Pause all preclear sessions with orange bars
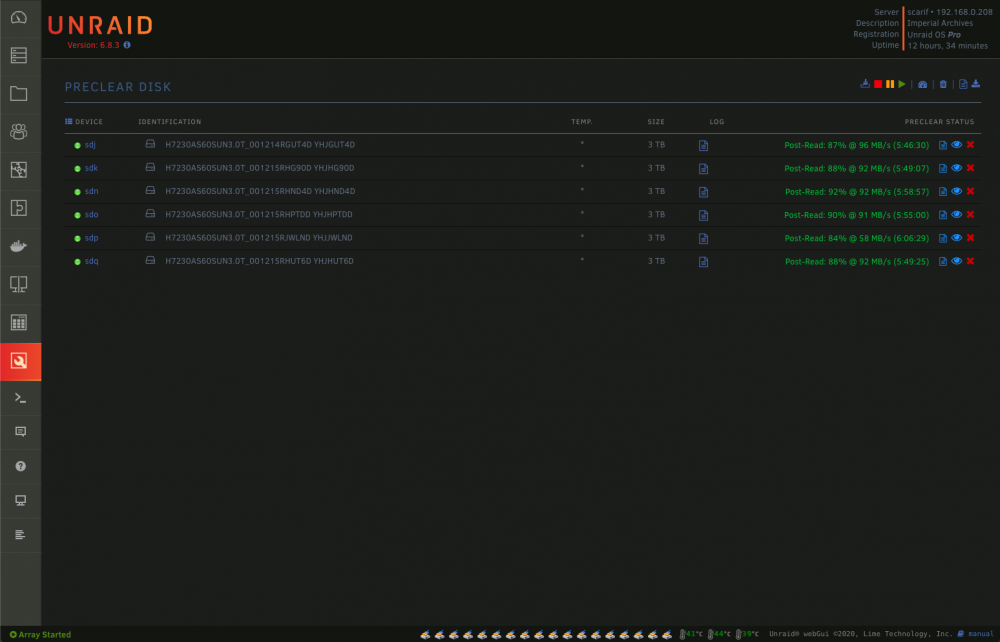Viewport: 1000px width, 642px height. (890, 84)
